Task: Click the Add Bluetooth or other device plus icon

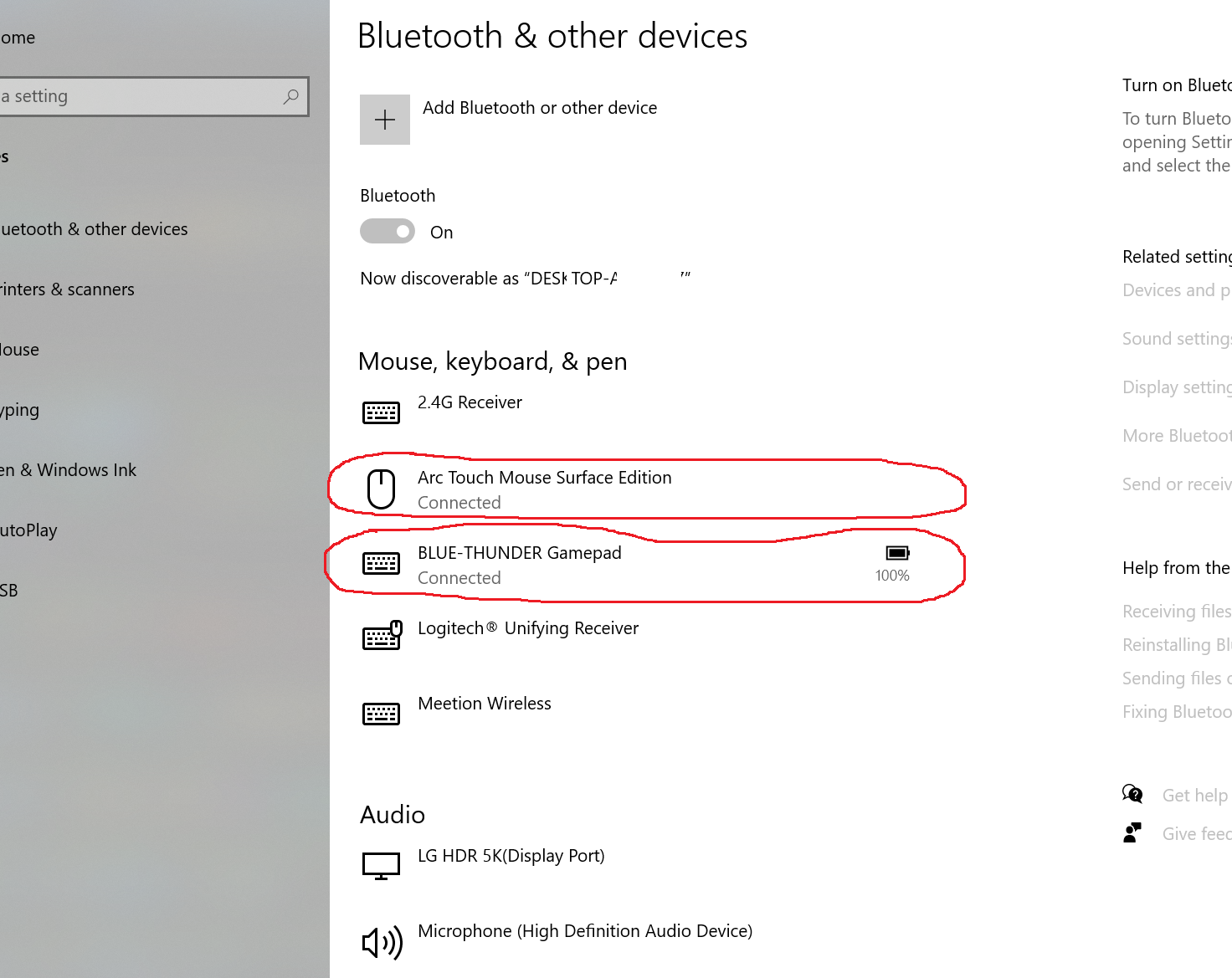Action: click(x=384, y=119)
